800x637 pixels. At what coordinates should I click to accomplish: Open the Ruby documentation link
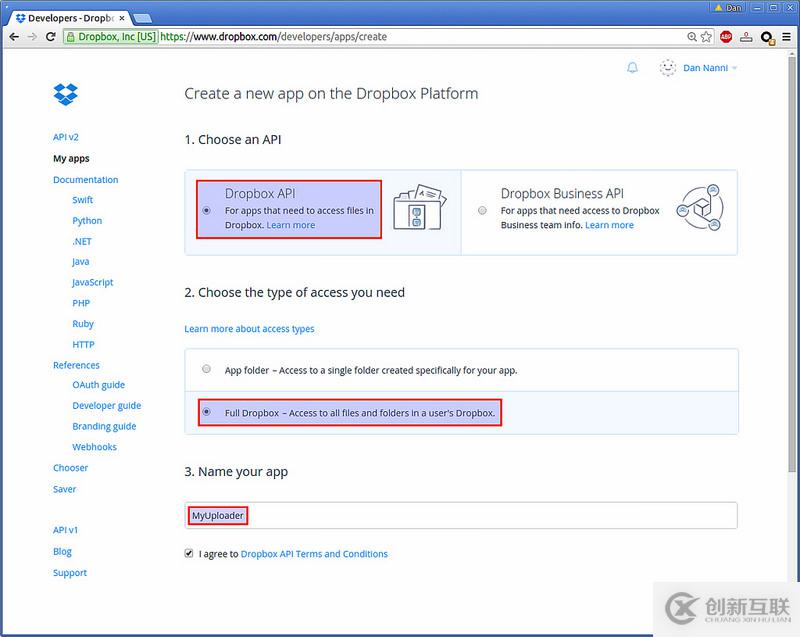(83, 324)
